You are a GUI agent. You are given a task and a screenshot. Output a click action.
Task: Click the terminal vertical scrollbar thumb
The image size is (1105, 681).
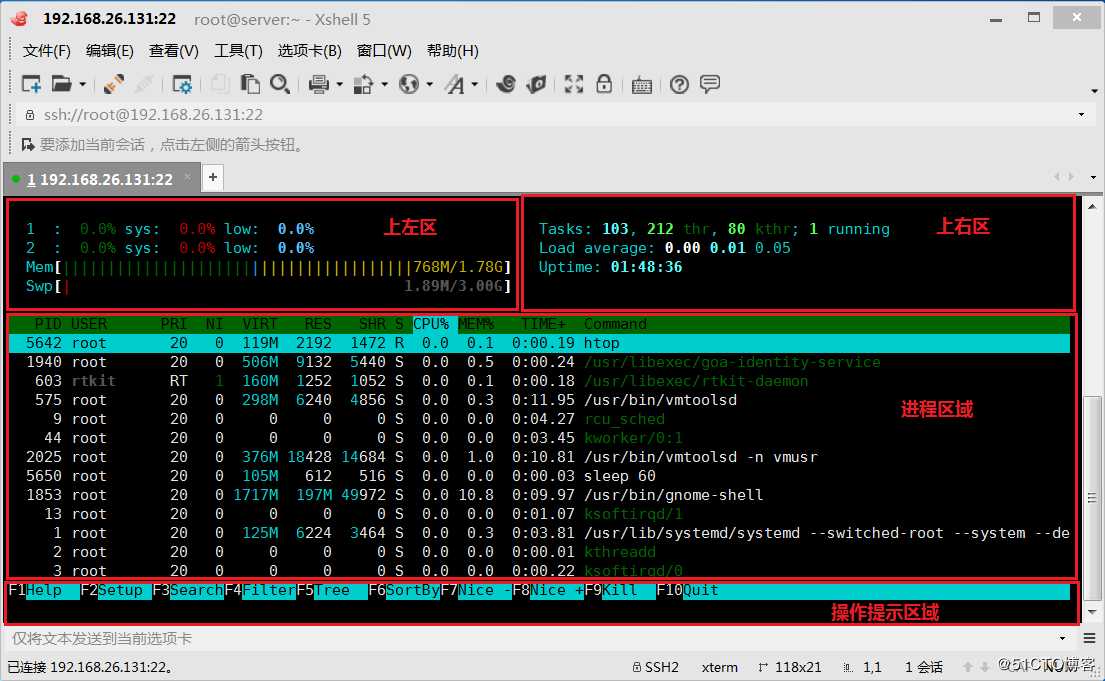1091,497
